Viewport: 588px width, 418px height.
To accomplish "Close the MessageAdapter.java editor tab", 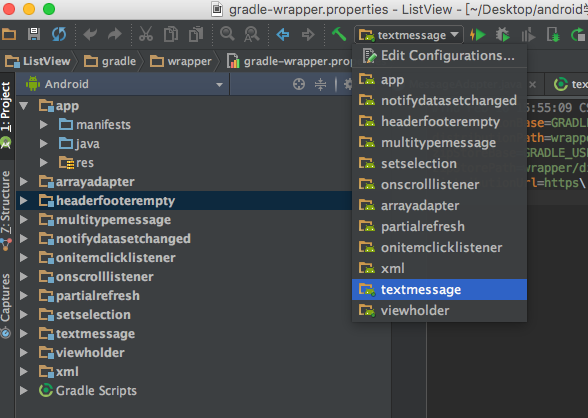I will coord(532,84).
